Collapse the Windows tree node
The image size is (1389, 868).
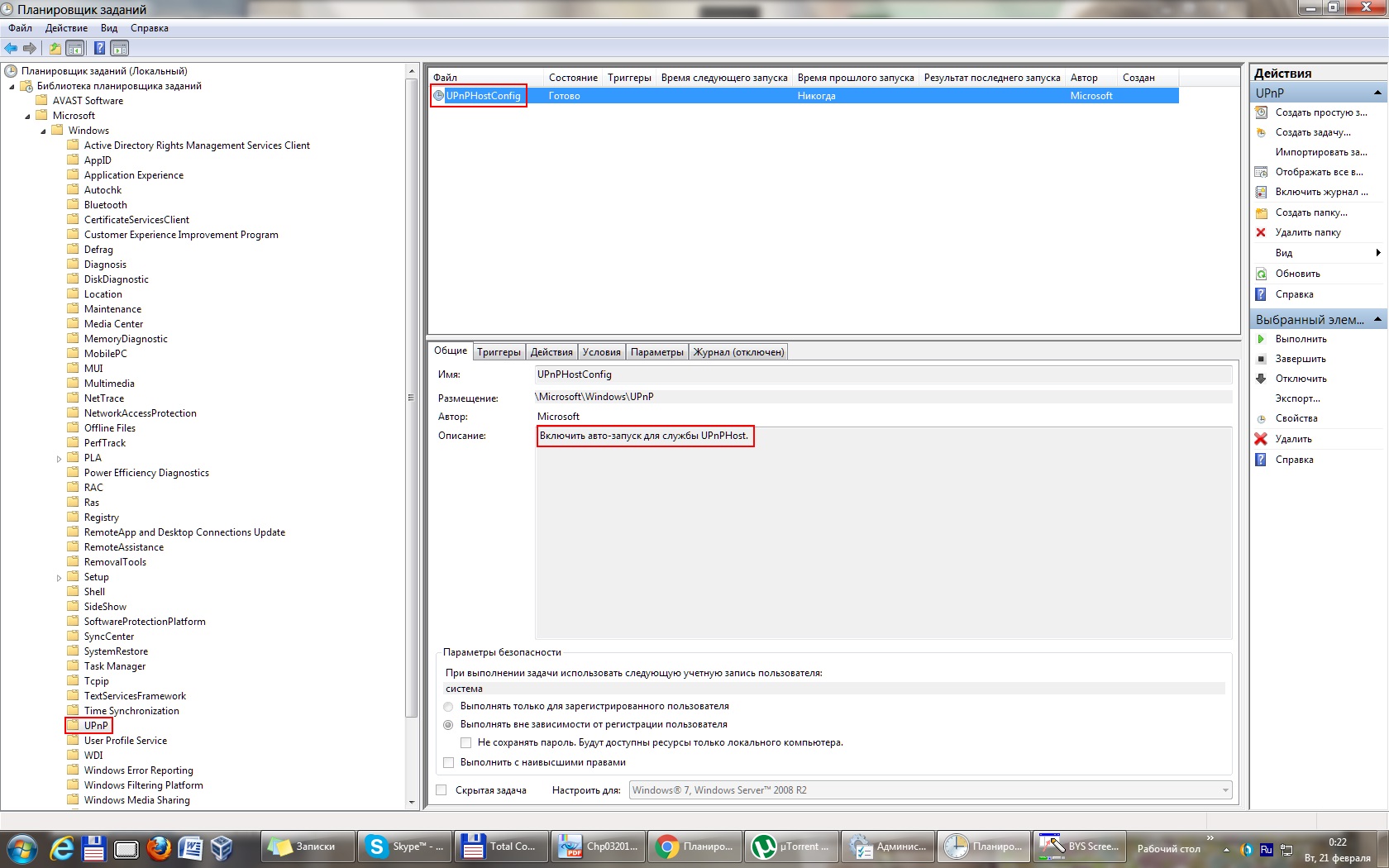pos(43,131)
